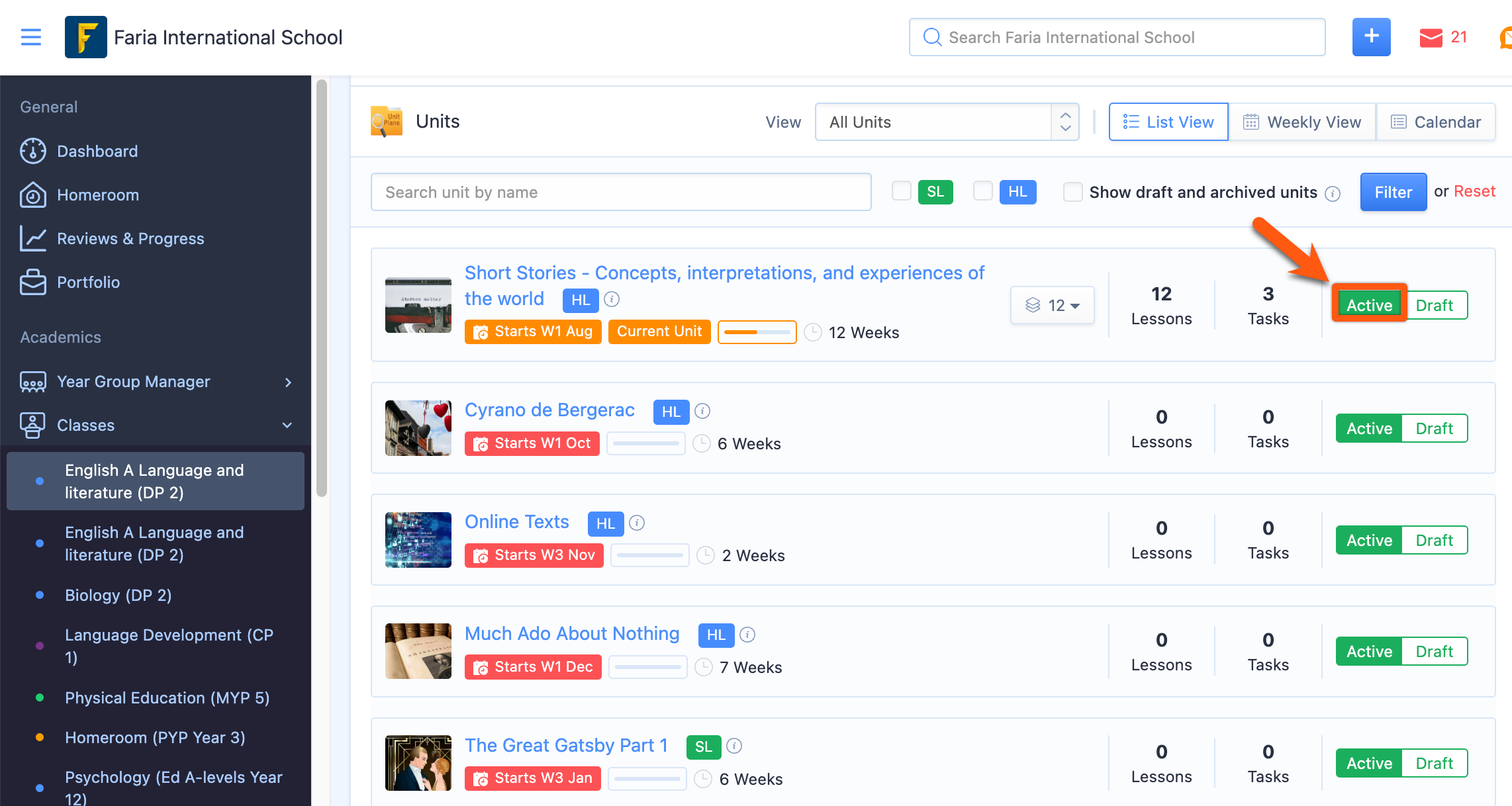Screen dimensions: 1512x806
Task: Tick the HL level checkbox
Action: point(982,191)
